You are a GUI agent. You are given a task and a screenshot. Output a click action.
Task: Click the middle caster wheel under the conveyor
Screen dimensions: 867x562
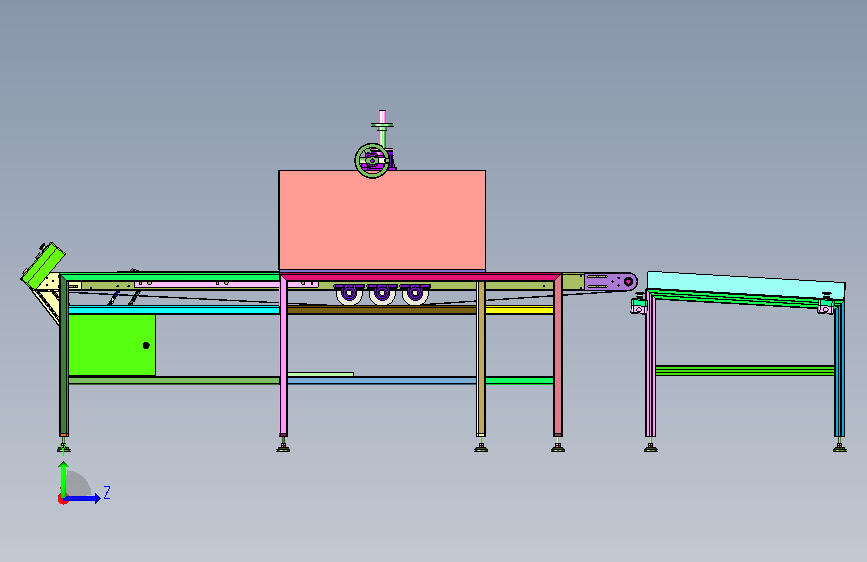tap(382, 294)
